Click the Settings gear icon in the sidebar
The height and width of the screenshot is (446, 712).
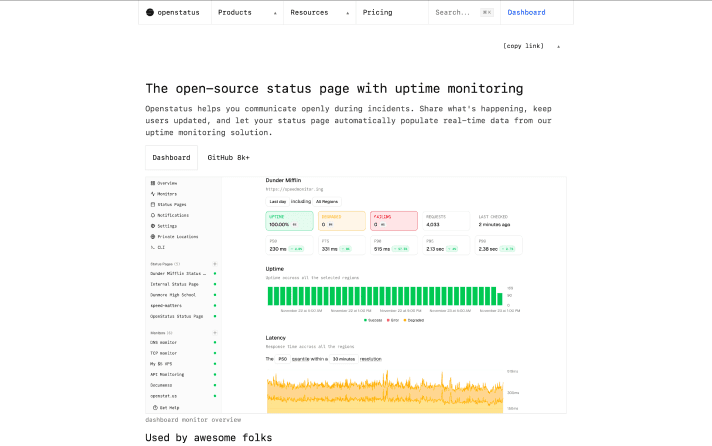click(x=153, y=226)
